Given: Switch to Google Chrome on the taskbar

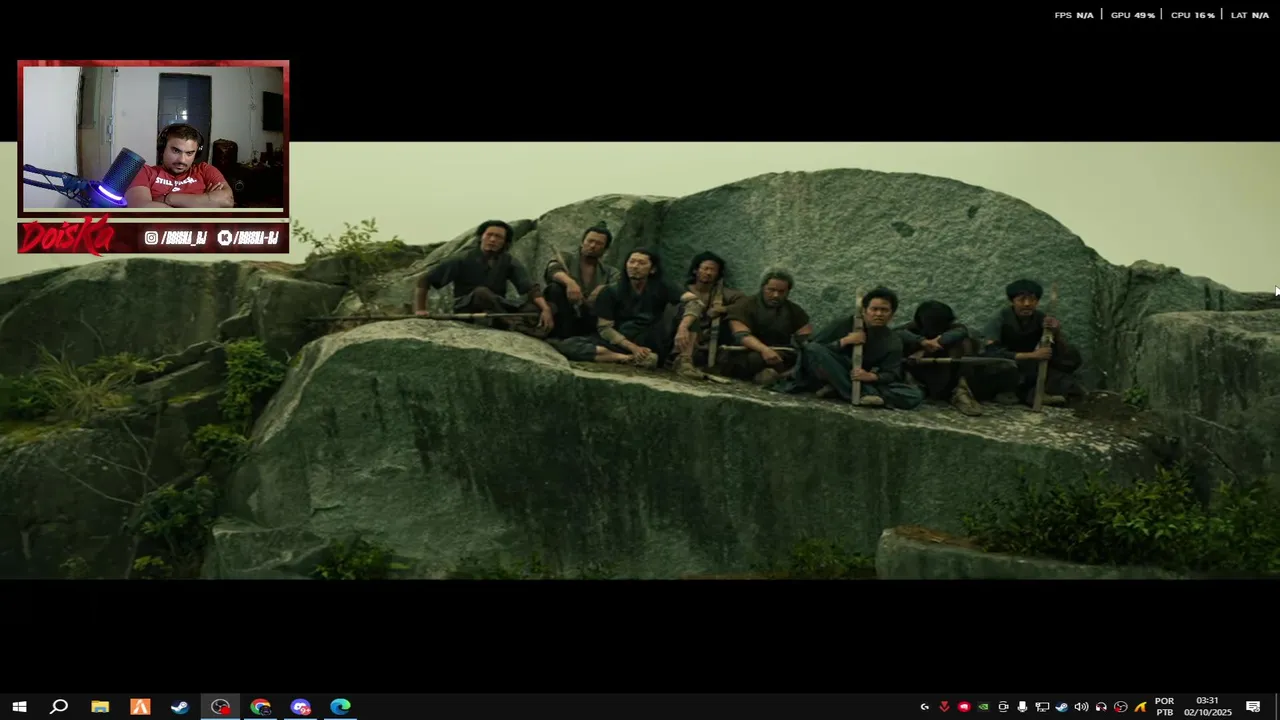Looking at the screenshot, I should 260,706.
